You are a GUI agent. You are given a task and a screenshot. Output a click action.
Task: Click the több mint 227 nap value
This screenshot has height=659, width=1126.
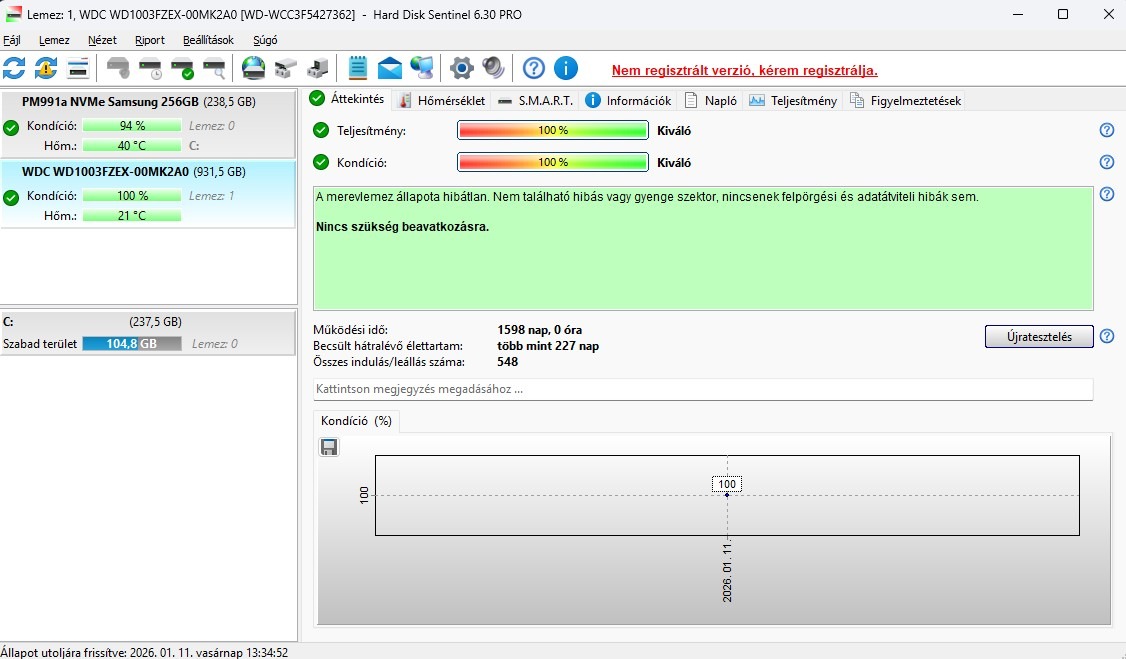(x=548, y=346)
